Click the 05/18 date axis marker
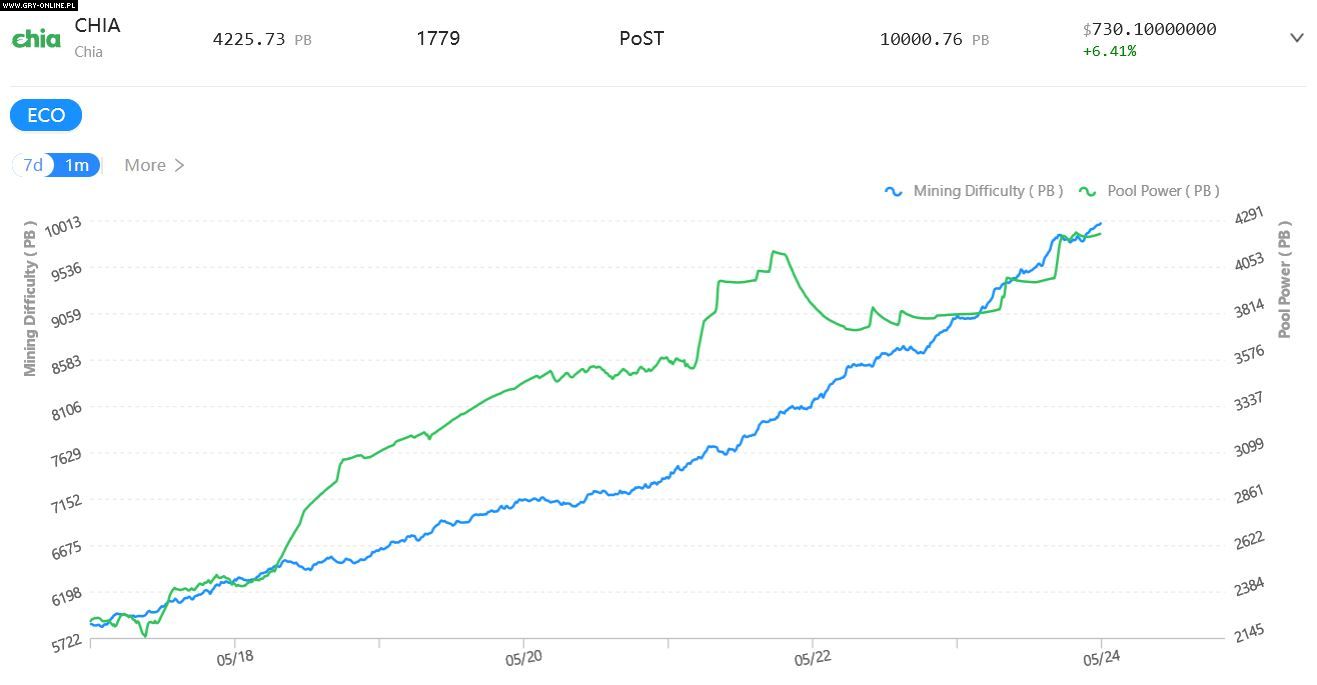The width and height of the screenshot is (1317, 685). [x=235, y=660]
